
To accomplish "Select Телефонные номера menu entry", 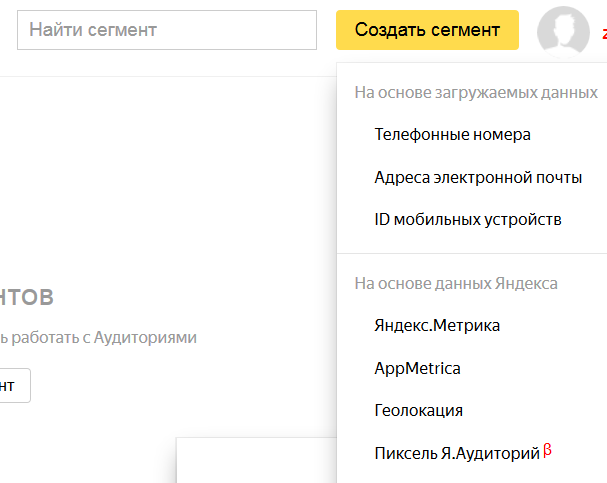I will click(x=453, y=135).
